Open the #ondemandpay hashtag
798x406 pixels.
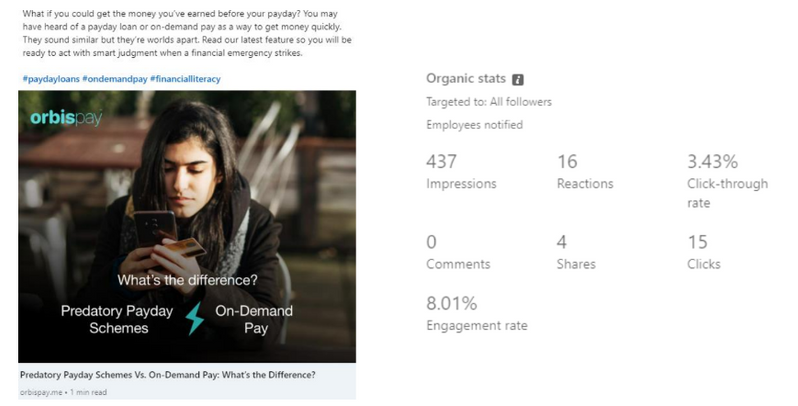coord(115,79)
